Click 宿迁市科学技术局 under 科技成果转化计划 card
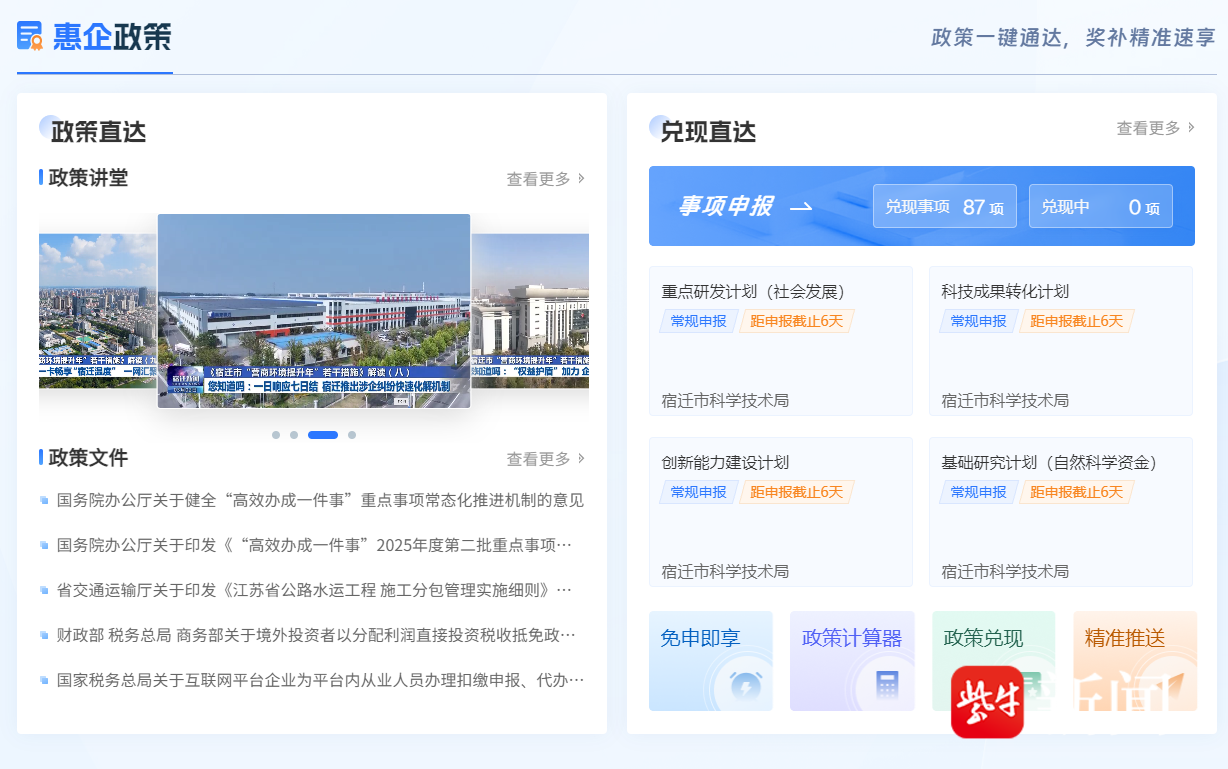1228x769 pixels. [1005, 400]
